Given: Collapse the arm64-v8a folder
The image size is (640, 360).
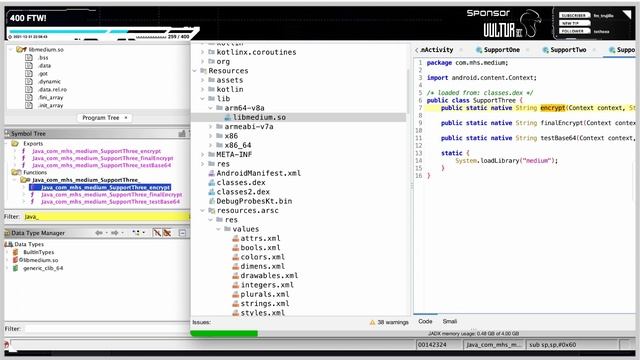Looking at the screenshot, I should pos(211,108).
